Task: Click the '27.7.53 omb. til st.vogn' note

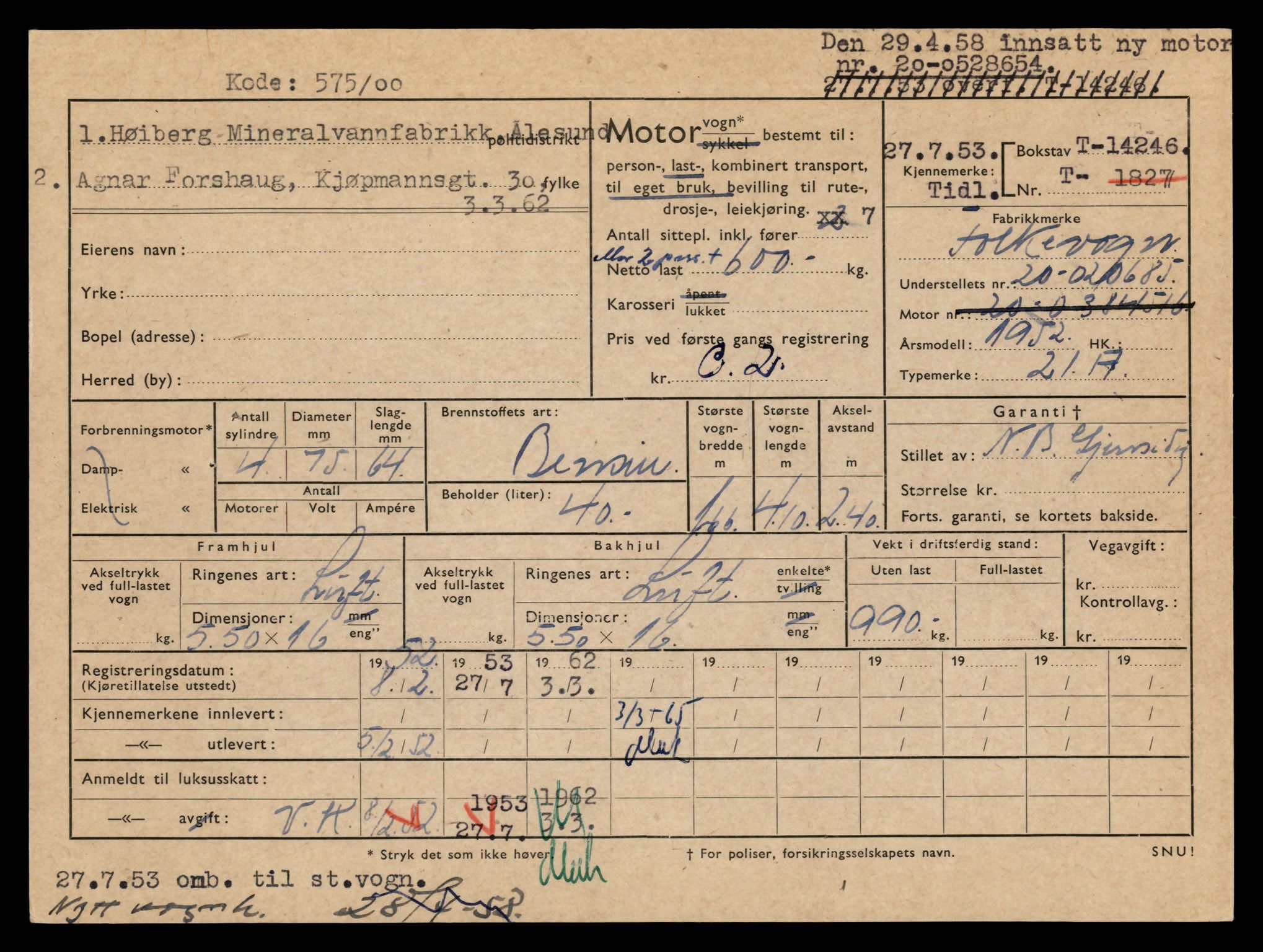Action: coord(242,881)
